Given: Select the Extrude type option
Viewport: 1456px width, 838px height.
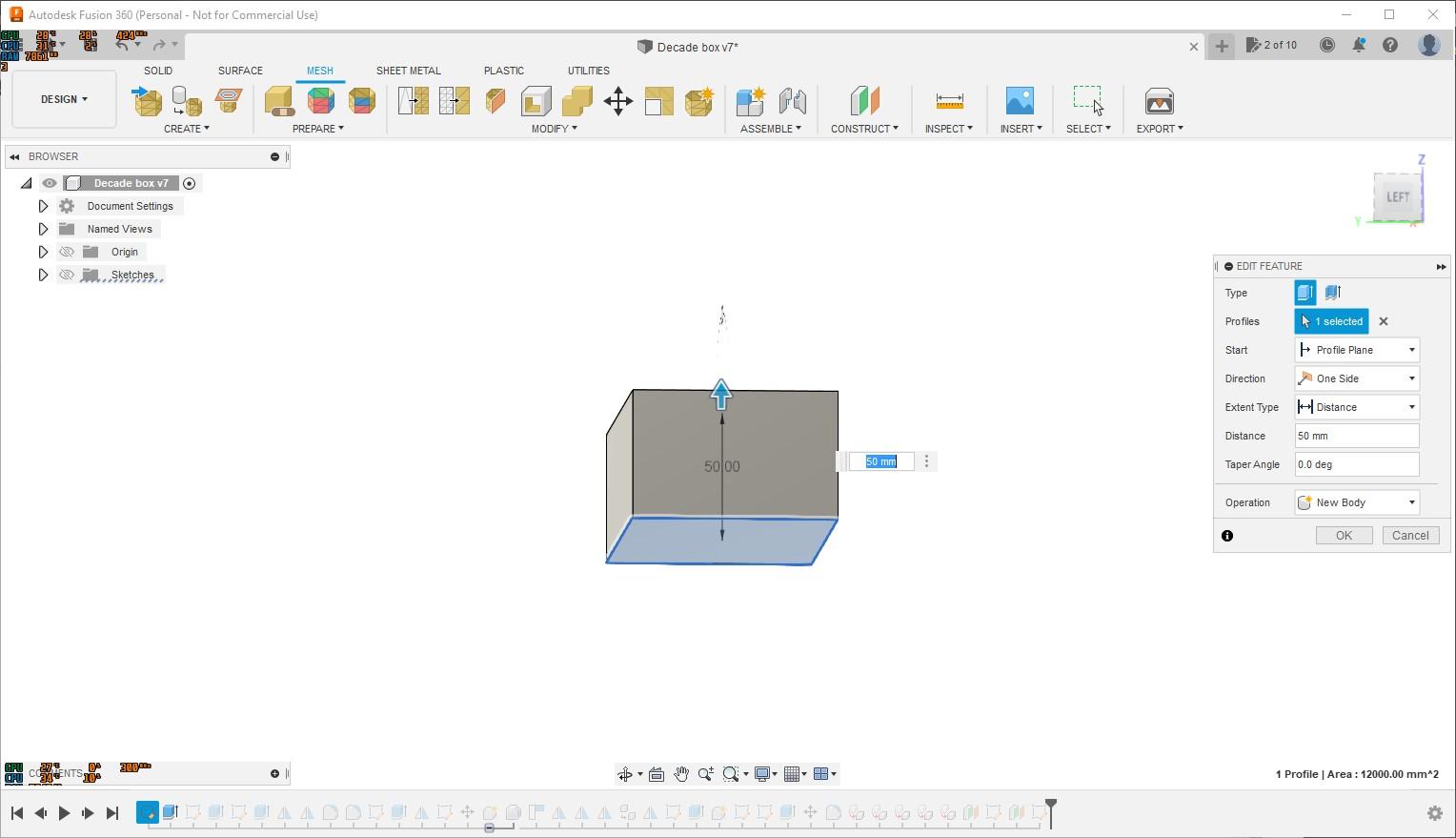Looking at the screenshot, I should (x=1305, y=293).
